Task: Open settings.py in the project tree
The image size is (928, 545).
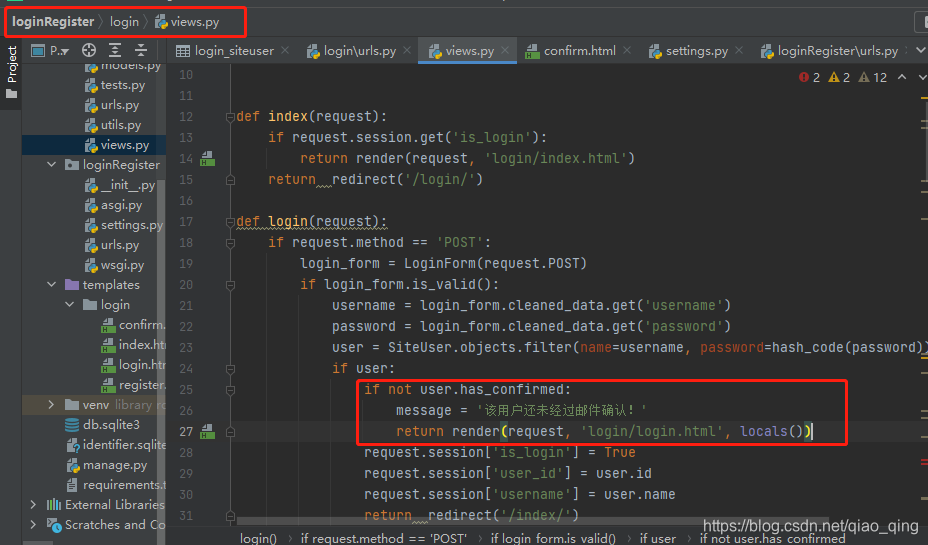Action: point(124,225)
